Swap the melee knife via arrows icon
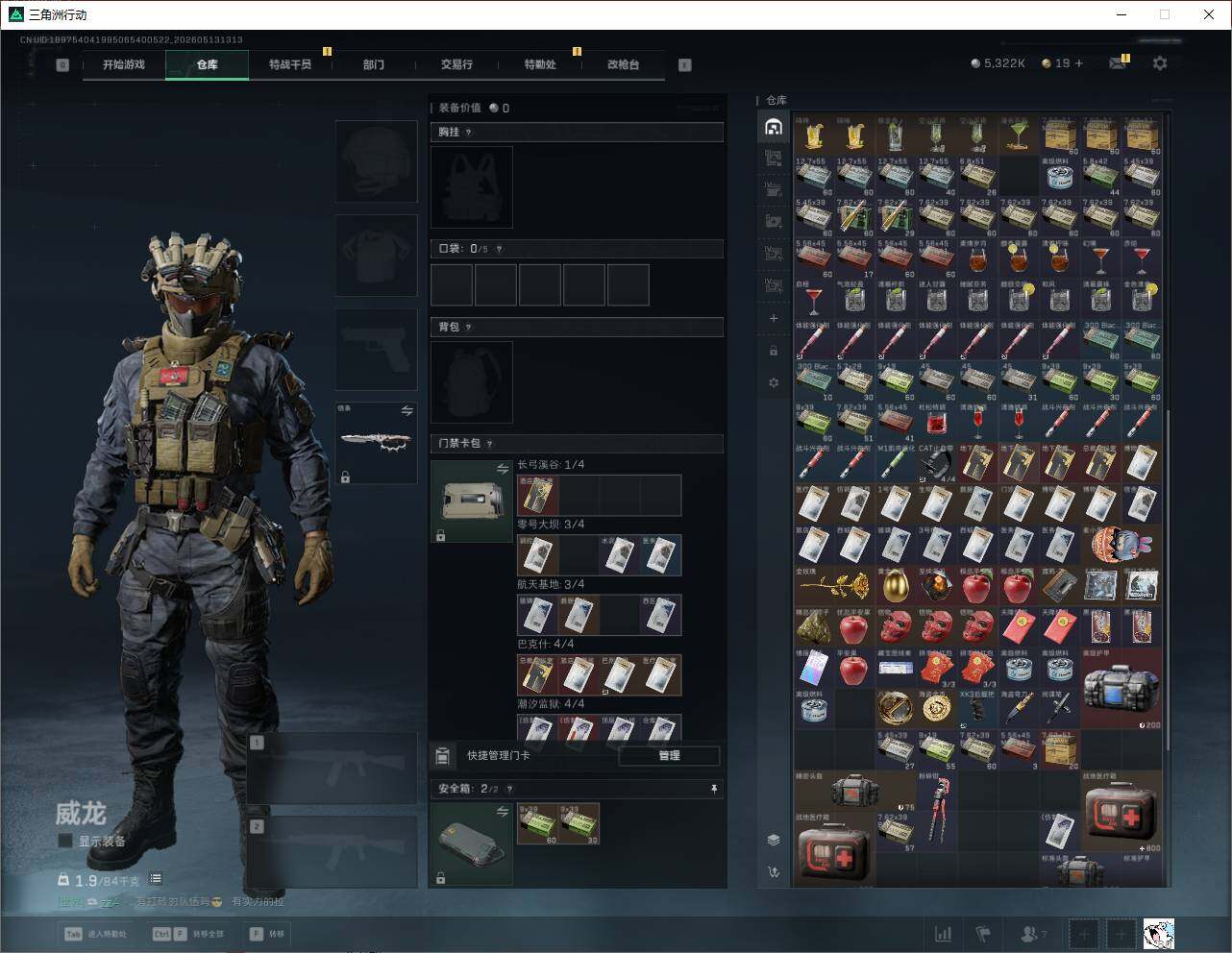 click(407, 411)
